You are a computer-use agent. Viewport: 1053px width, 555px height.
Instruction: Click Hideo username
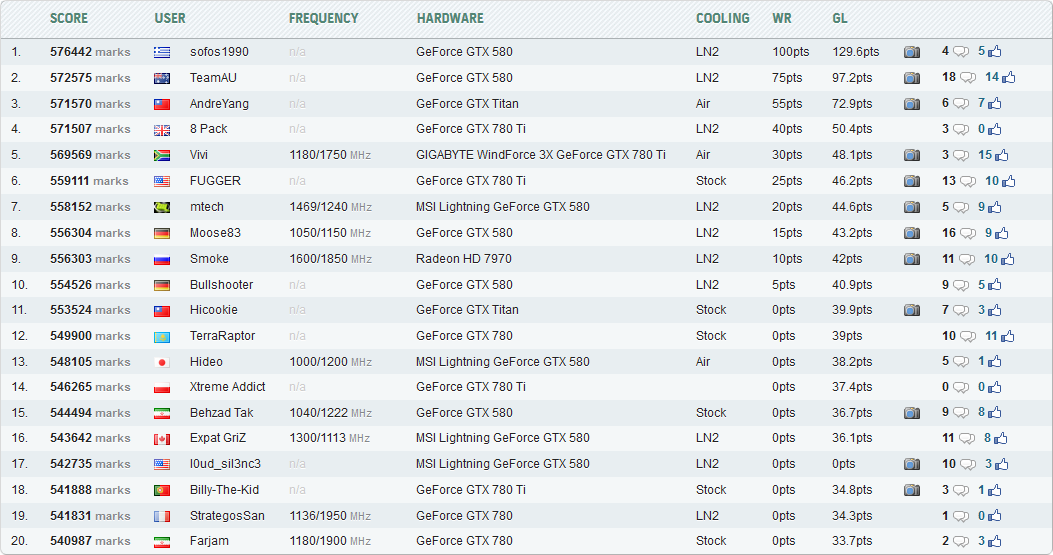click(x=206, y=361)
